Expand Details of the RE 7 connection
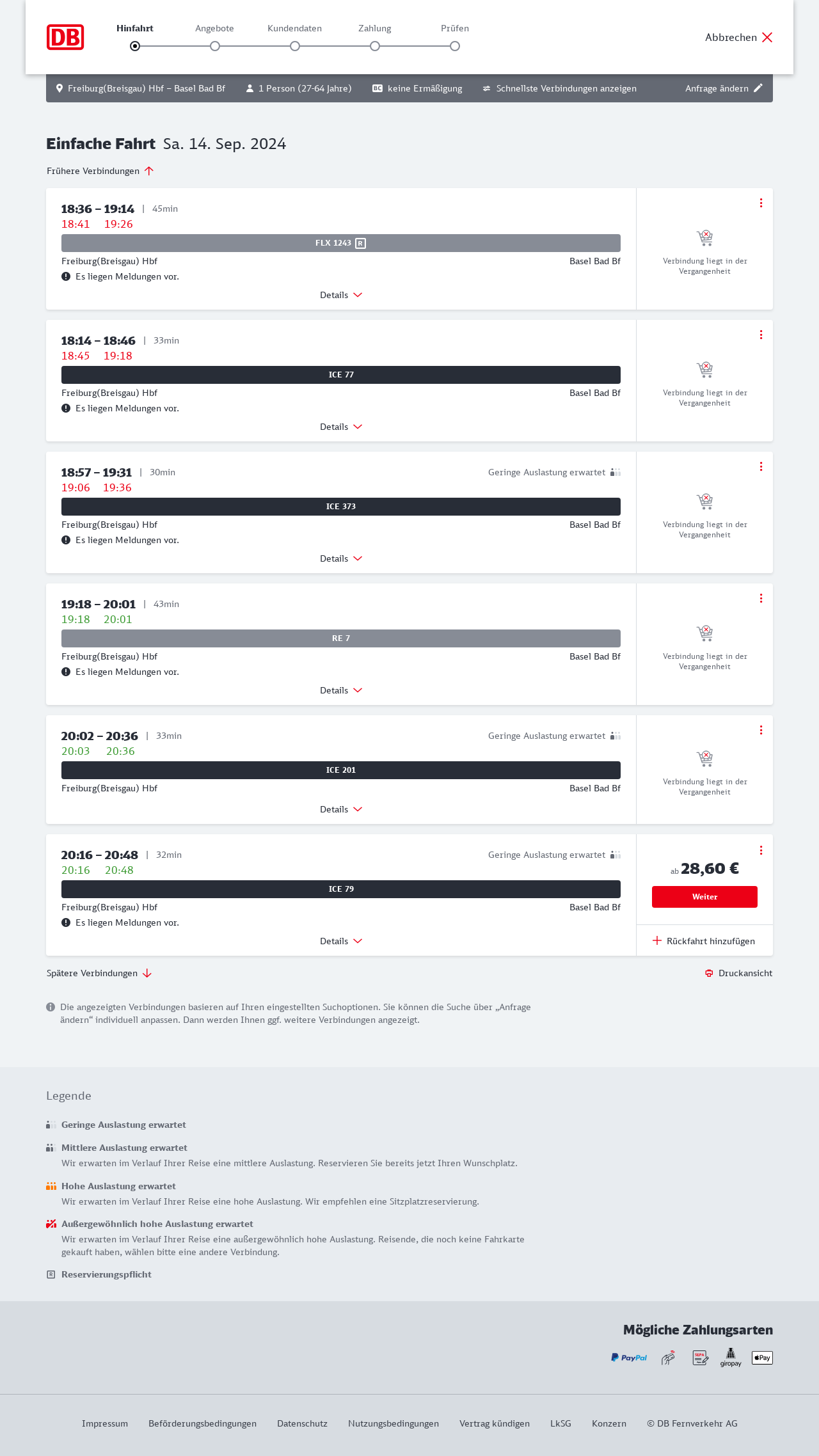Screen dimensions: 819x1456 [x=341, y=690]
